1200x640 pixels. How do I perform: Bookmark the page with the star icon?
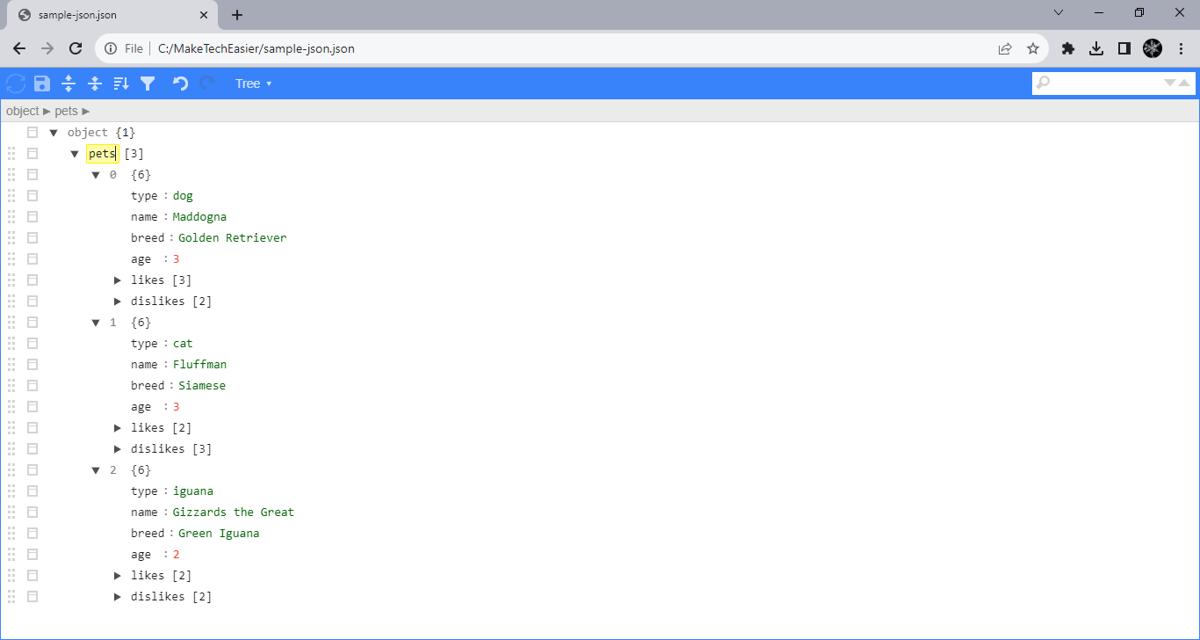click(x=1033, y=47)
